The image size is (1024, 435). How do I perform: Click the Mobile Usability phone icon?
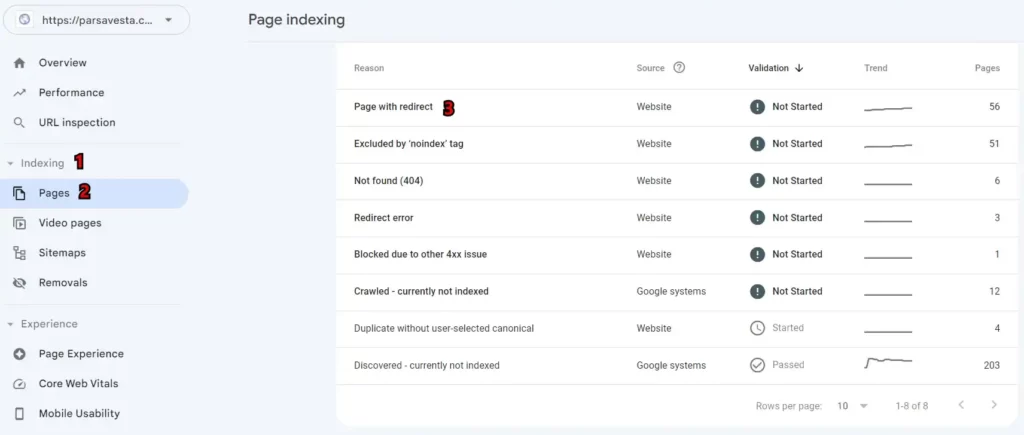20,413
